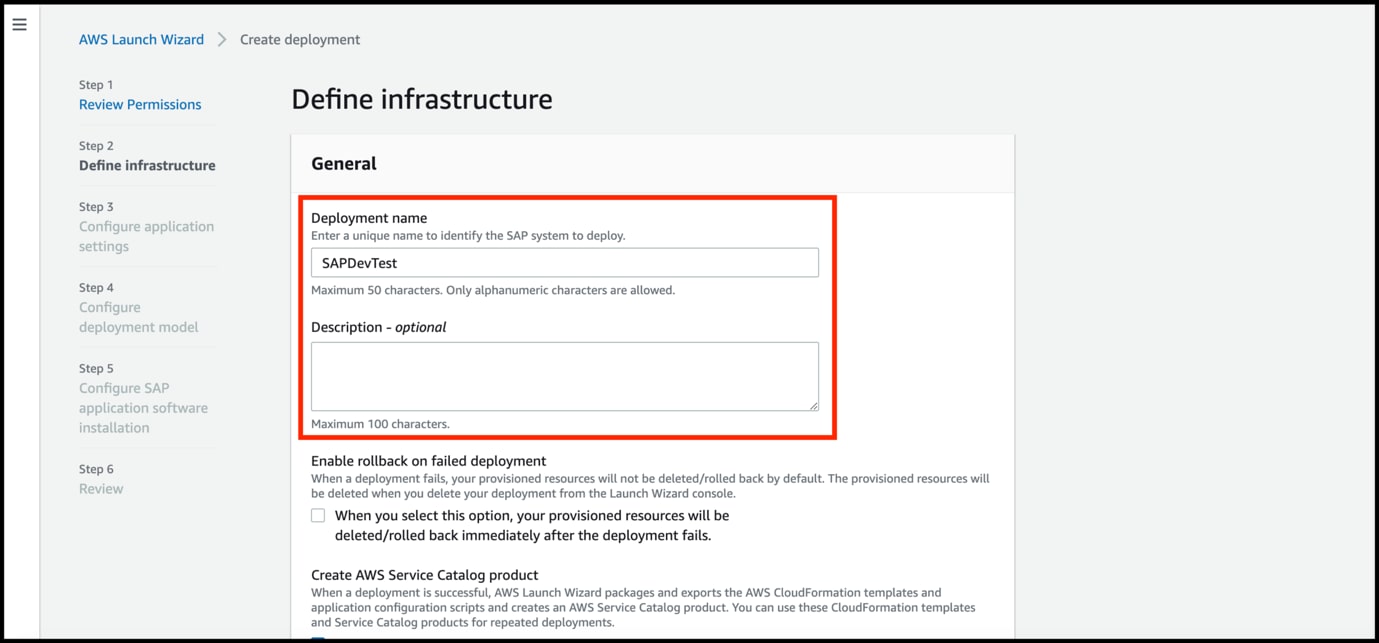This screenshot has width=1379, height=643.
Task: Open the navigation sidebar hamburger menu
Action: (20, 24)
